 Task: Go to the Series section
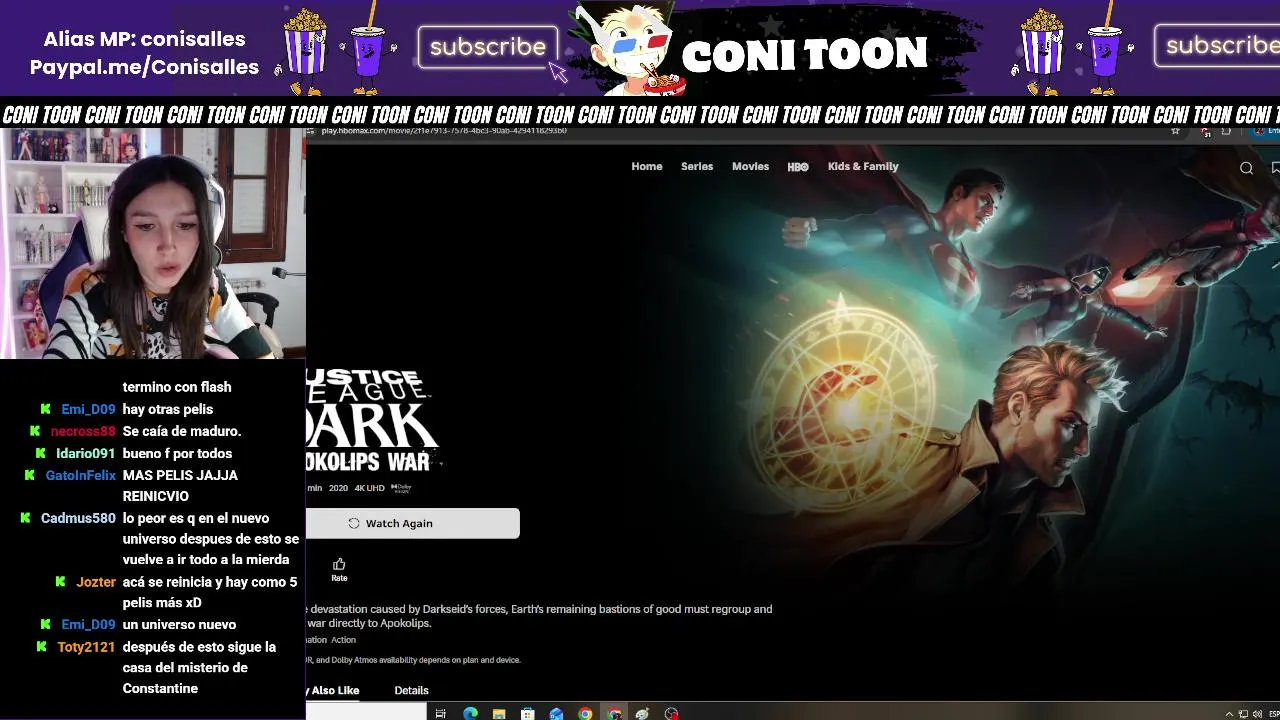(697, 166)
